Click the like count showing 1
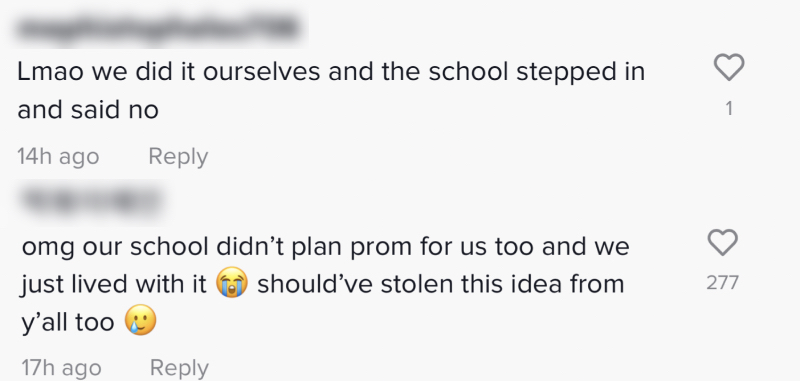Image resolution: width=800 pixels, height=381 pixels. click(729, 108)
